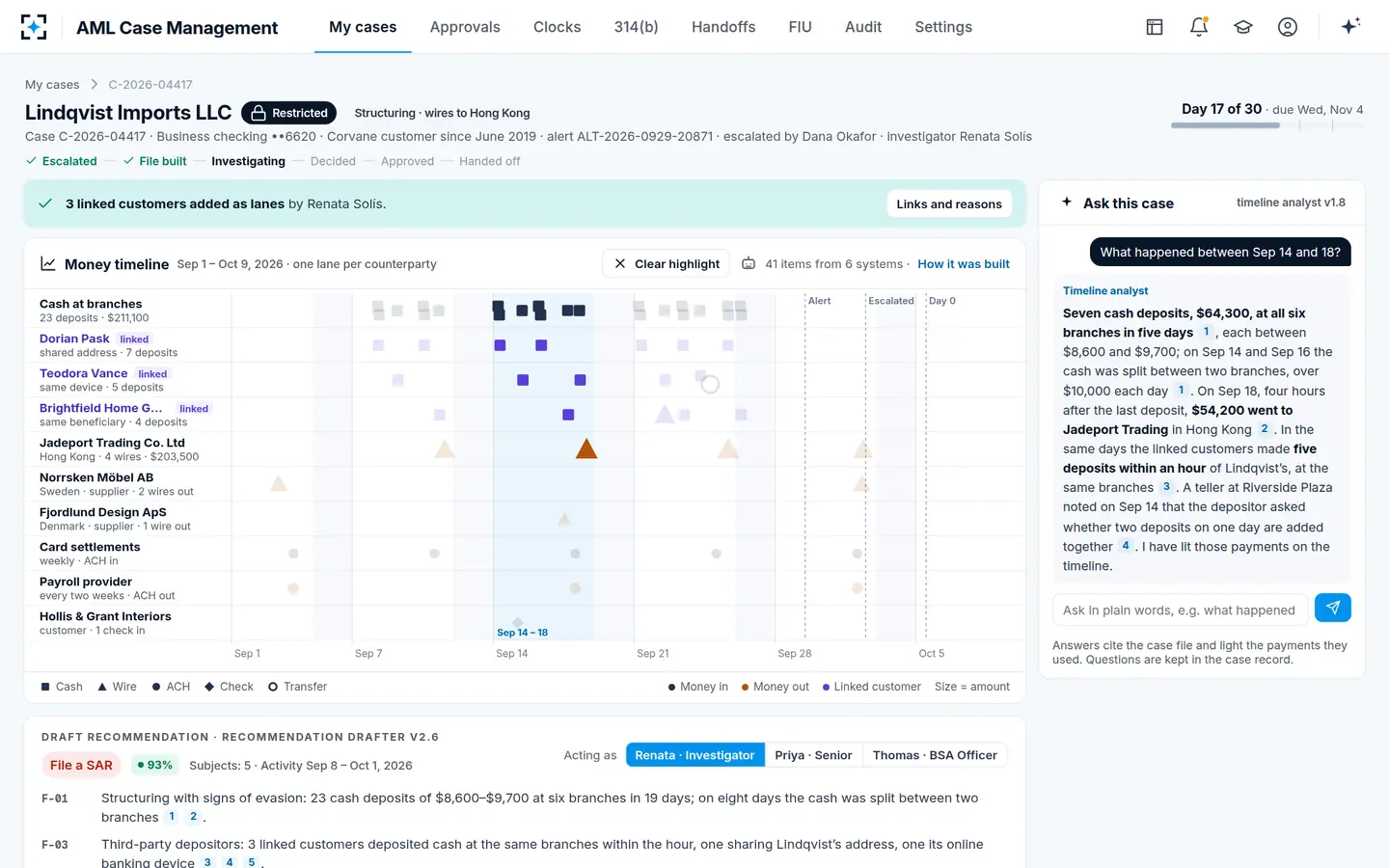
Task: Open the How it was built link
Action: (964, 263)
